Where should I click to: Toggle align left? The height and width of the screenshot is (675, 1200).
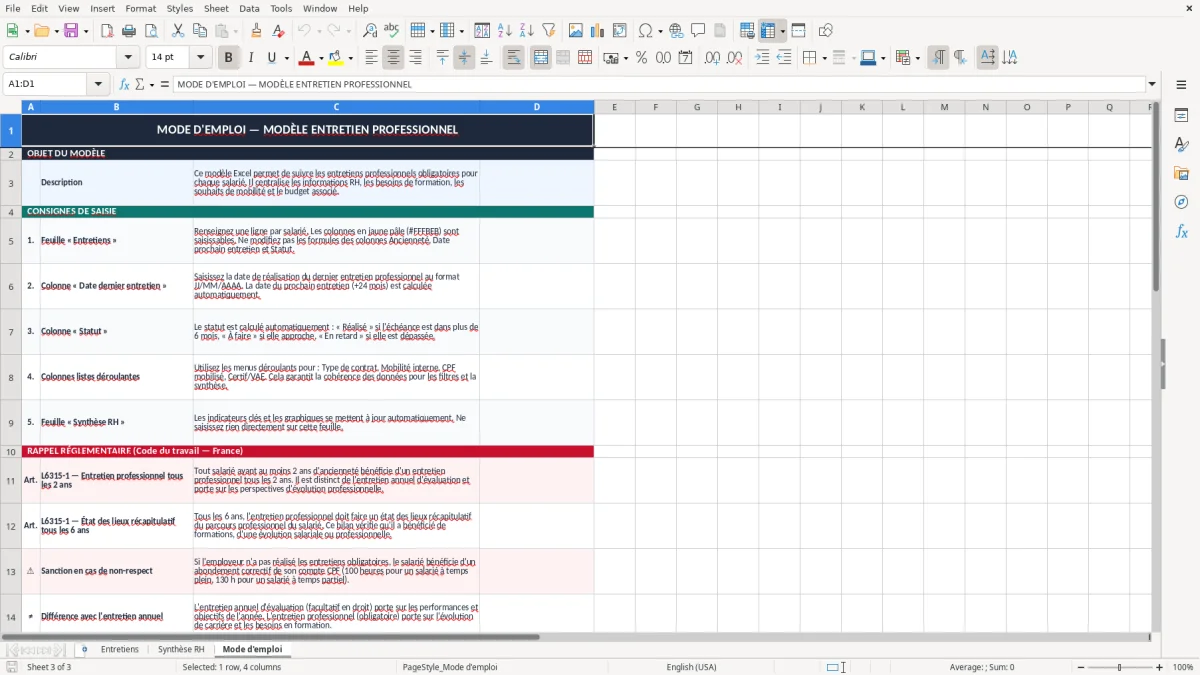coord(371,58)
